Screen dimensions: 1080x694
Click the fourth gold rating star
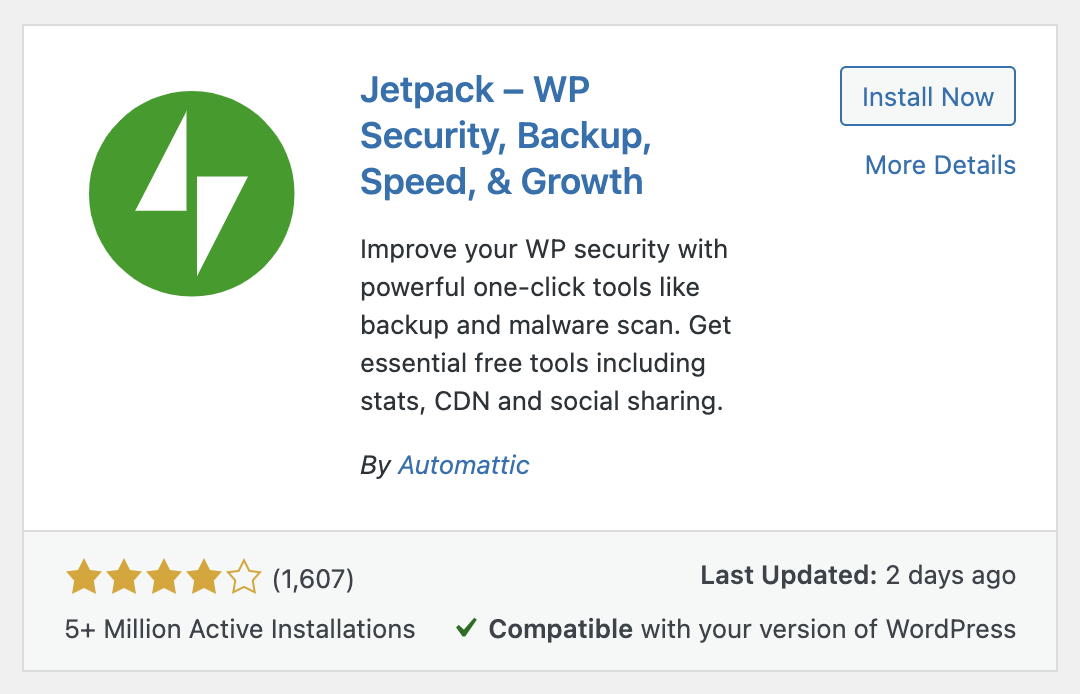(x=203, y=577)
